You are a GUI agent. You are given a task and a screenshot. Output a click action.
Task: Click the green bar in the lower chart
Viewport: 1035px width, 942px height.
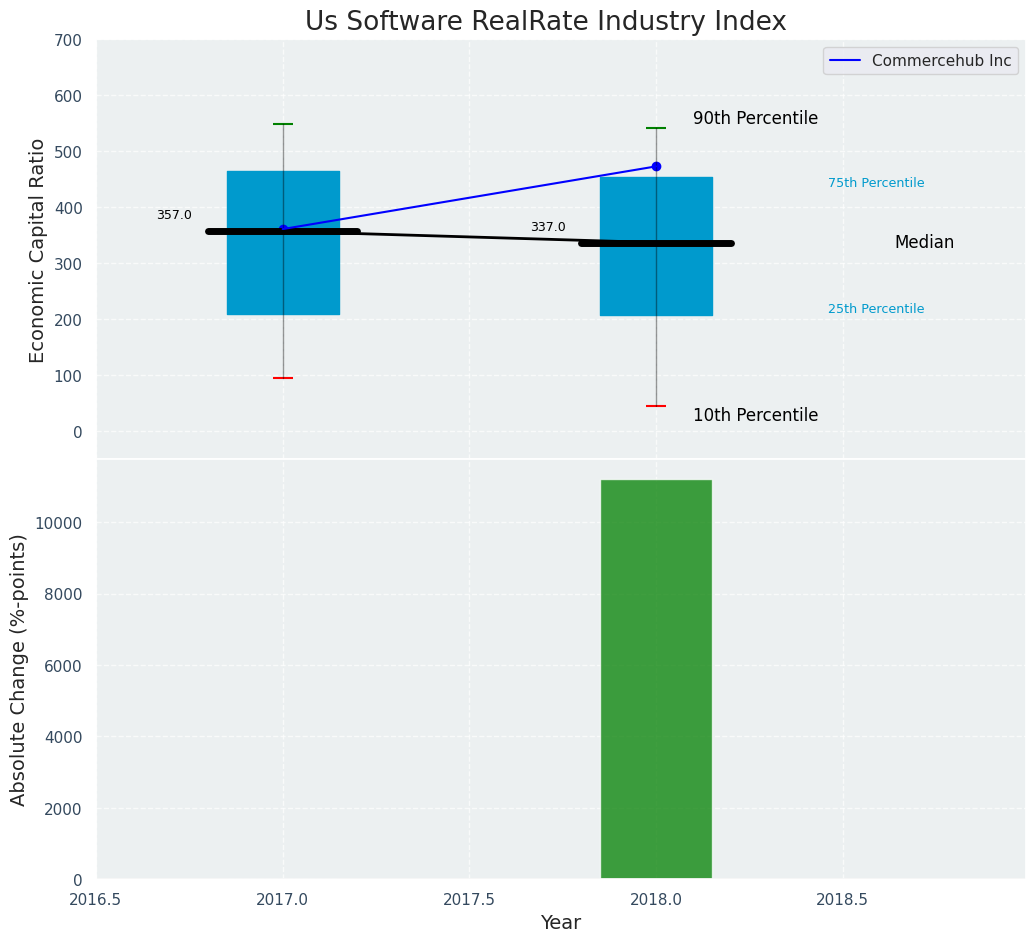[656, 680]
